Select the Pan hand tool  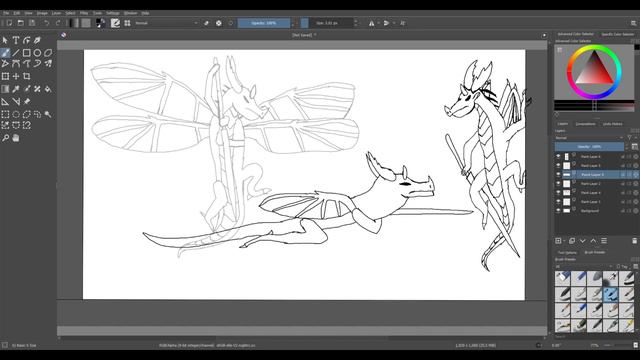coord(16,138)
